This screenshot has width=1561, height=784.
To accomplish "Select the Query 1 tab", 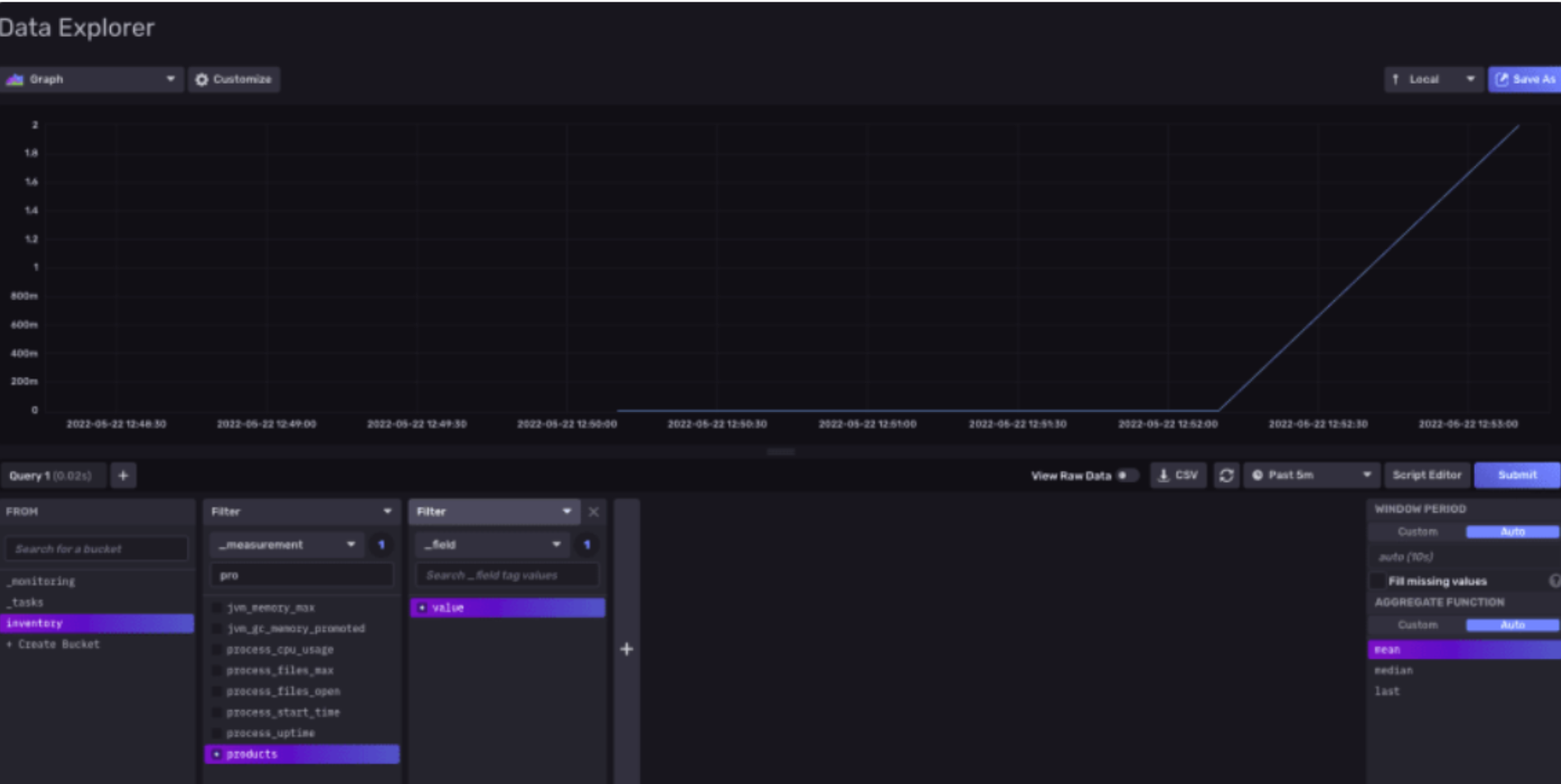I will 53,475.
